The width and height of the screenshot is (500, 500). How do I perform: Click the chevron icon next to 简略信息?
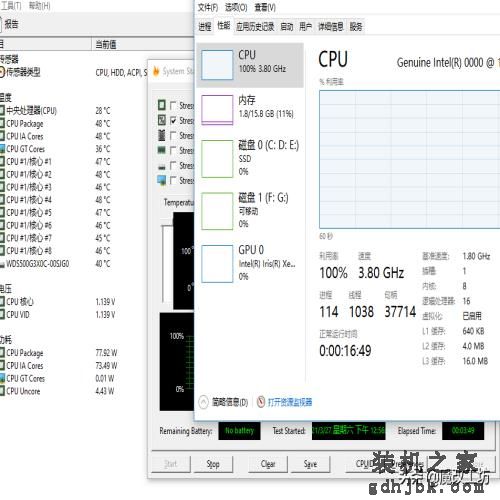coord(204,402)
